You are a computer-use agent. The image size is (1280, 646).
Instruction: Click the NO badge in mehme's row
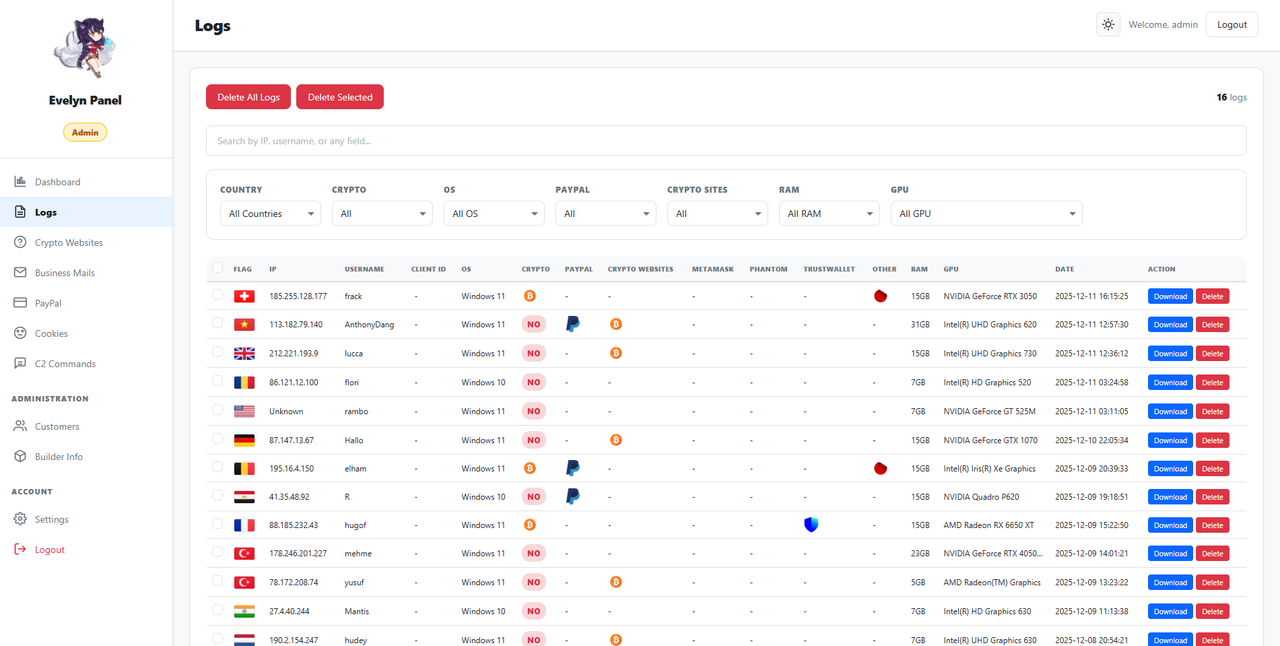534,553
